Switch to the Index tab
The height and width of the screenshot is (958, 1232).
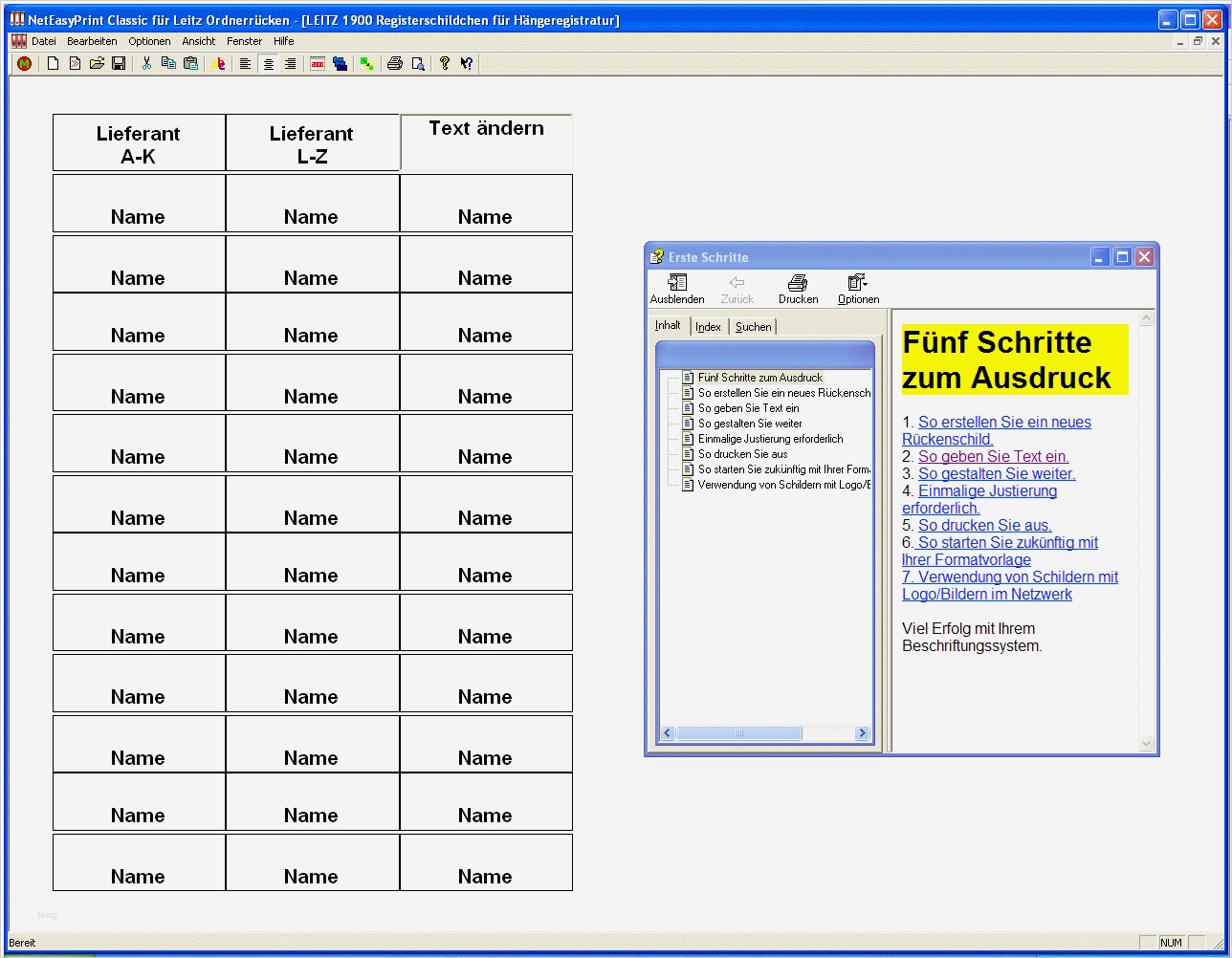tap(709, 327)
